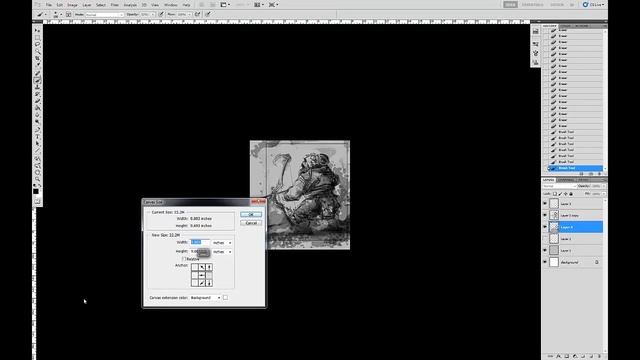Select the Brush tool in toolbox

[x=38, y=80]
